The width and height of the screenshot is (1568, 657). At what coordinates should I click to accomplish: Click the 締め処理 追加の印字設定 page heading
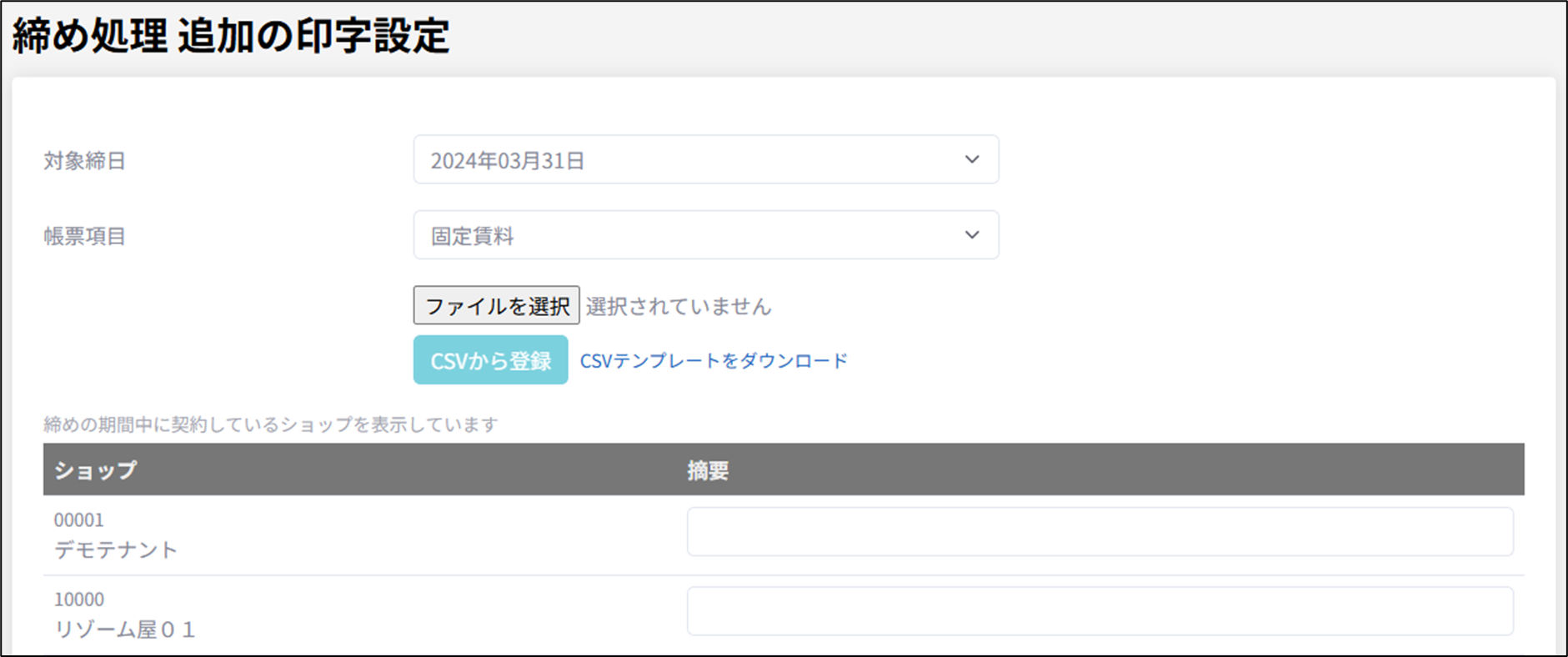(231, 37)
